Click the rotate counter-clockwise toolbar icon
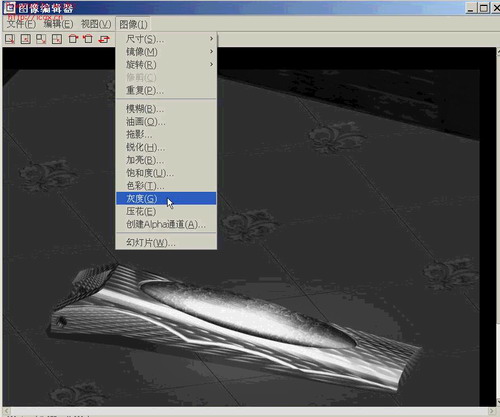 click(88, 39)
